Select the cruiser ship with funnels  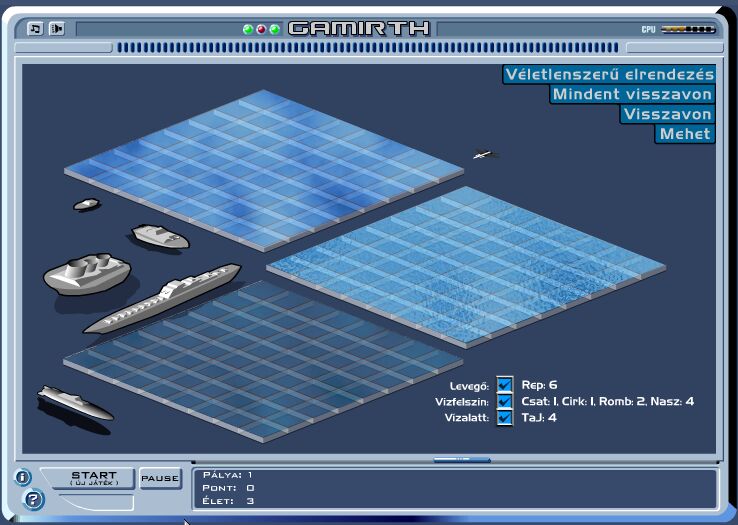point(87,275)
